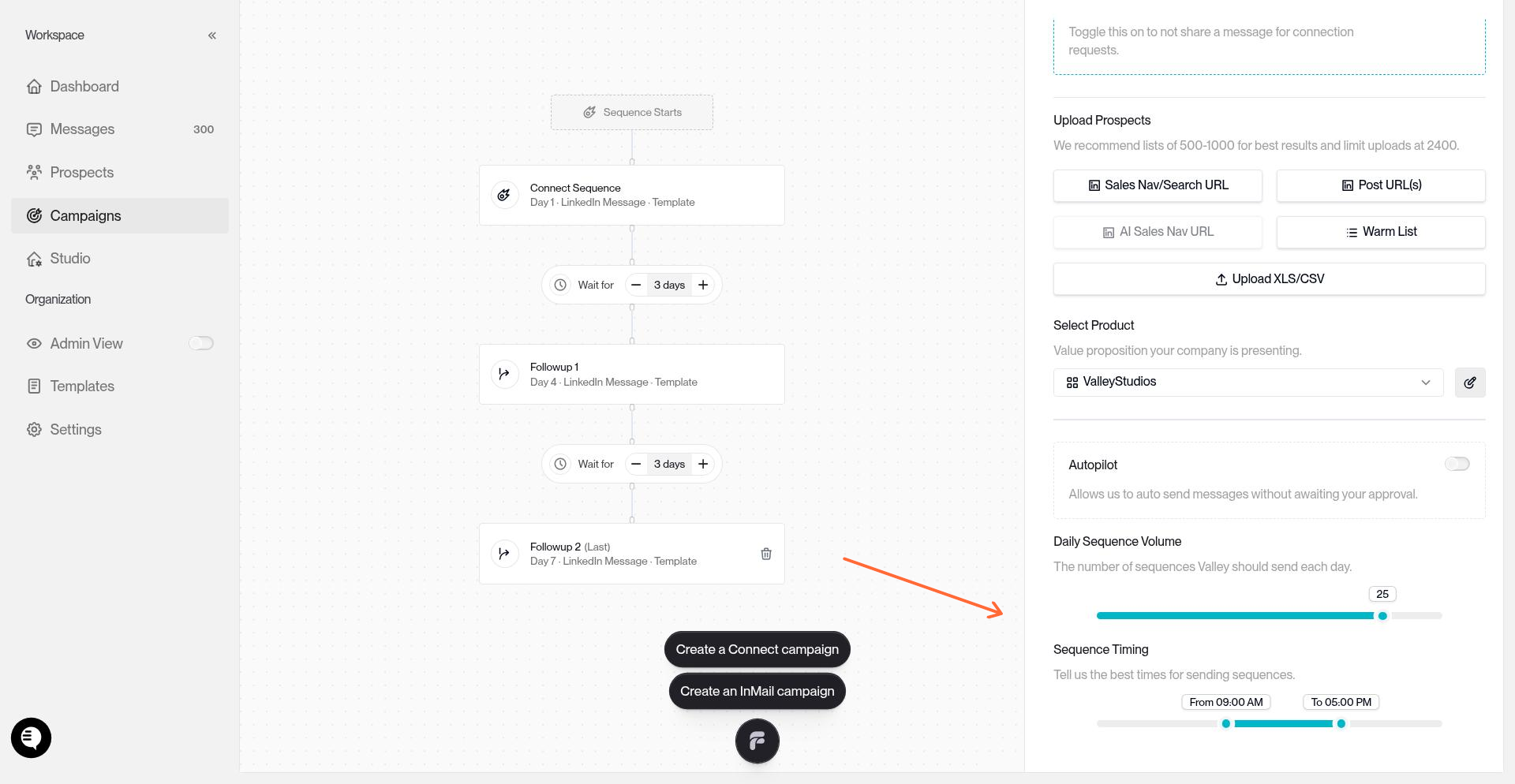This screenshot has height=784, width=1515.
Task: Decrease second Wait for days with minus
Action: (x=636, y=464)
